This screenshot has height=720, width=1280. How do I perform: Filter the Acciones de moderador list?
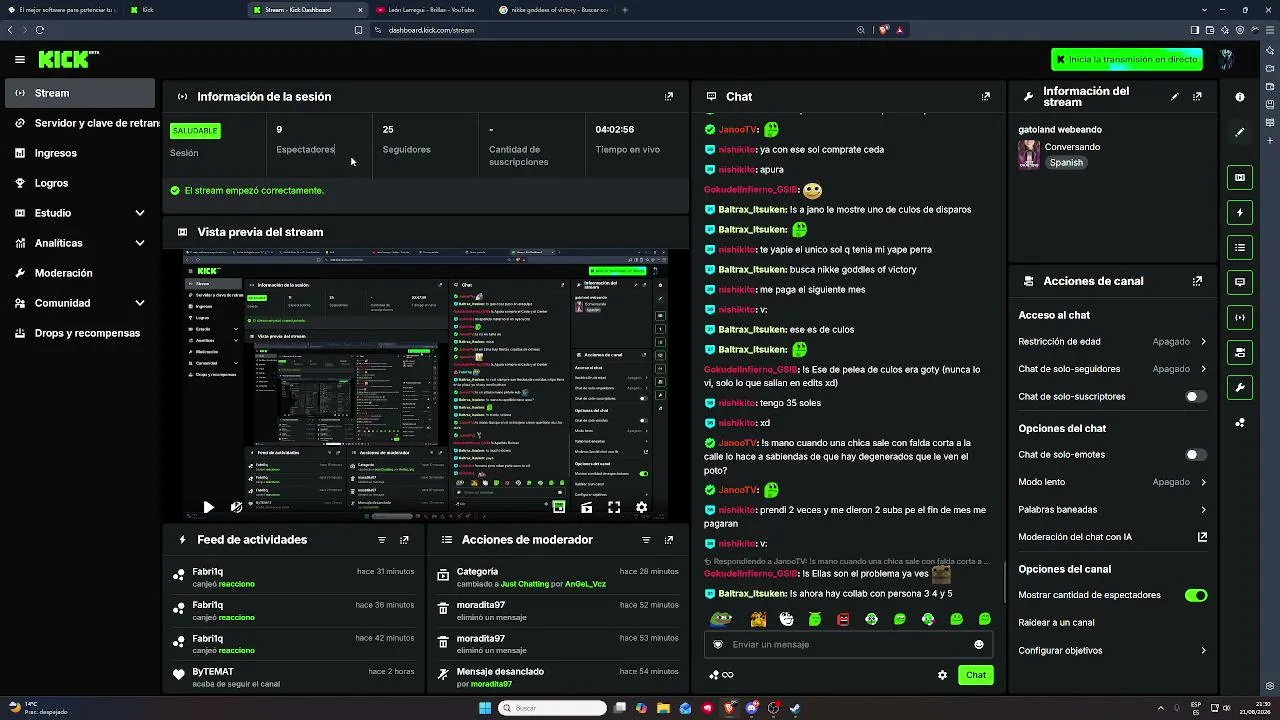point(646,540)
